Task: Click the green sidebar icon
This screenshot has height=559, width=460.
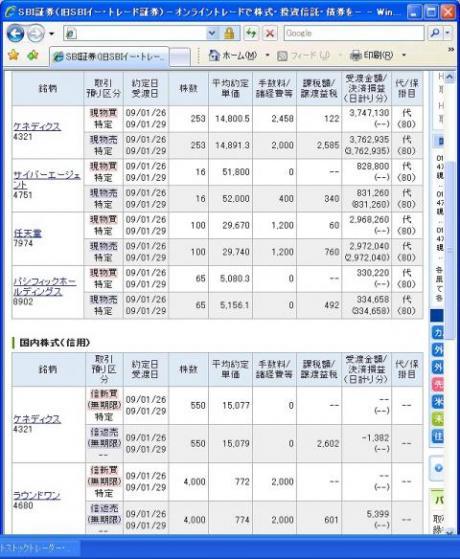Action: 438,419
